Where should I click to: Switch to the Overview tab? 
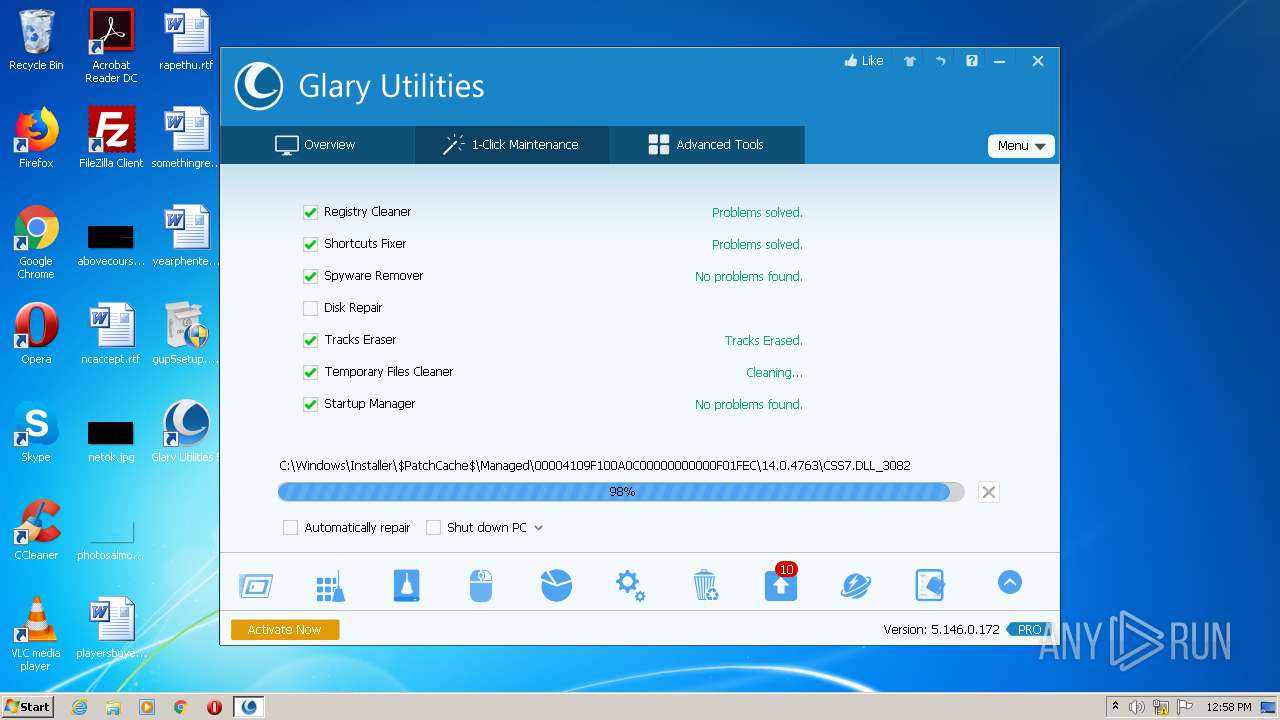coord(316,145)
